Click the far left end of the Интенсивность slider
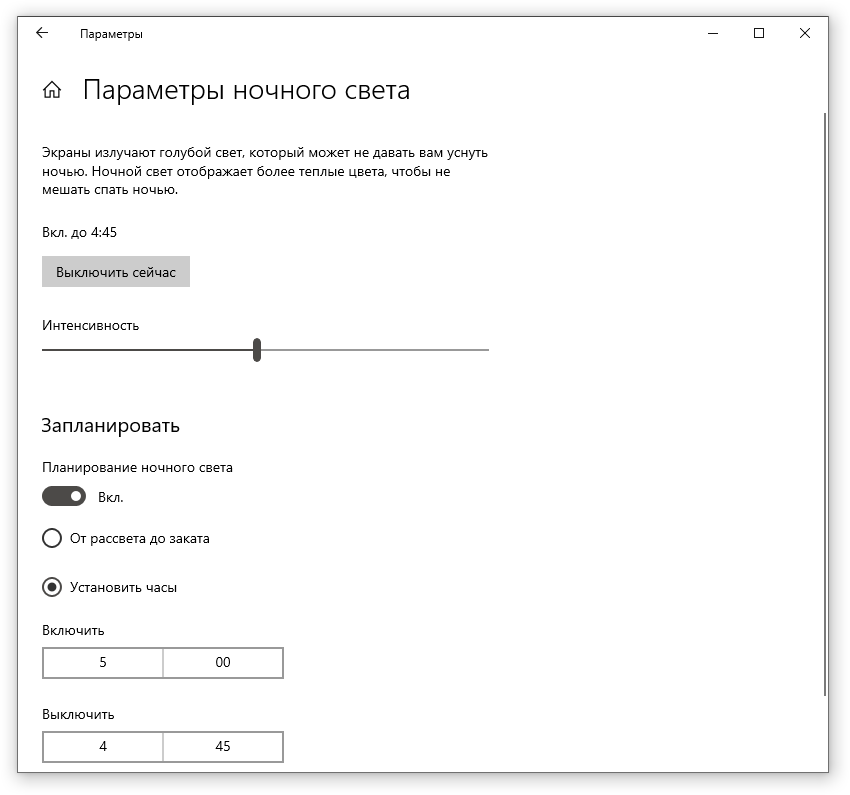 pos(45,350)
